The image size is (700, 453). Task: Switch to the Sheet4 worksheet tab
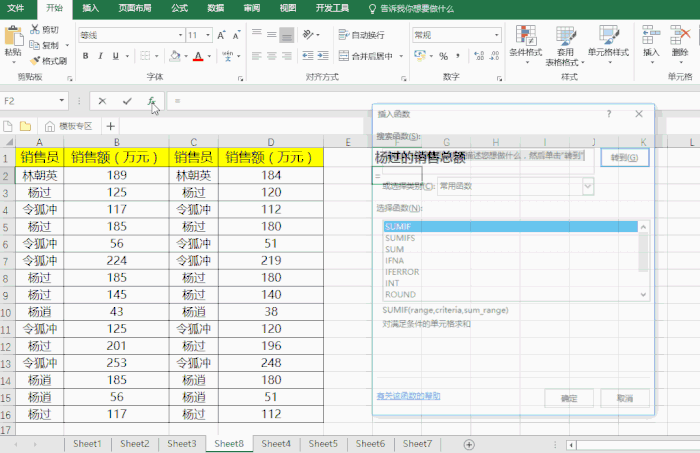(x=275, y=443)
